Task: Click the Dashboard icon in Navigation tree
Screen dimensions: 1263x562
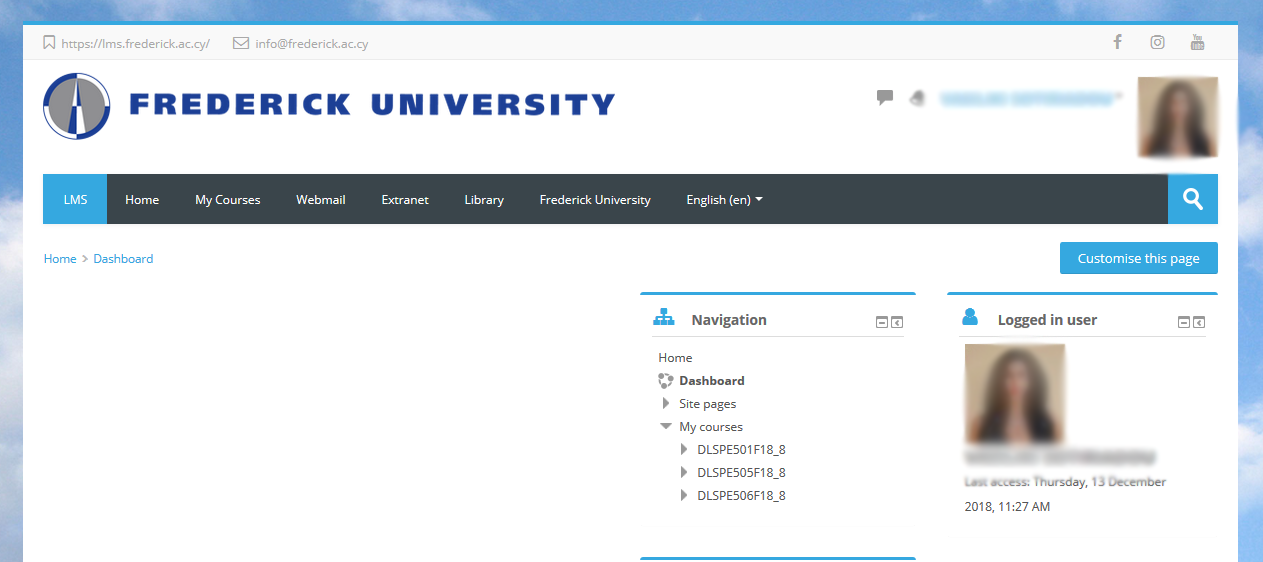Action: pos(666,380)
